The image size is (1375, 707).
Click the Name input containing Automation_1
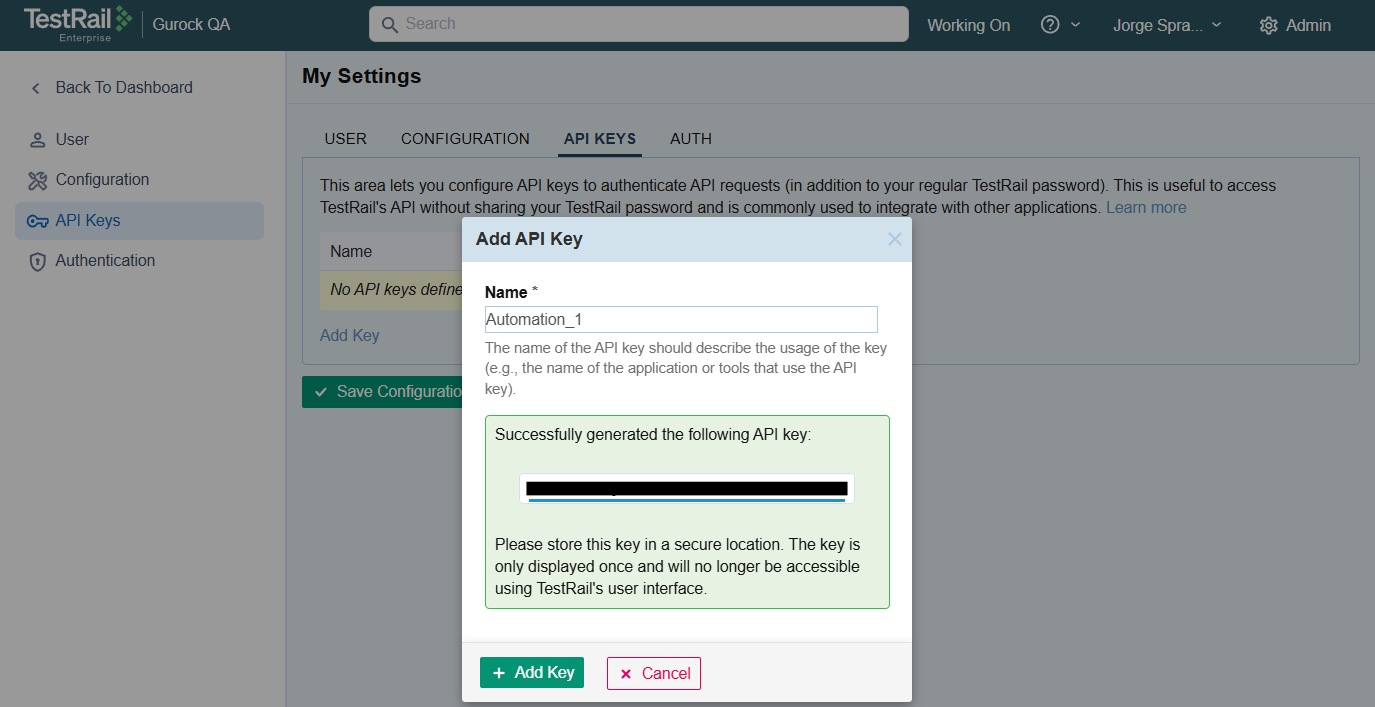[681, 319]
